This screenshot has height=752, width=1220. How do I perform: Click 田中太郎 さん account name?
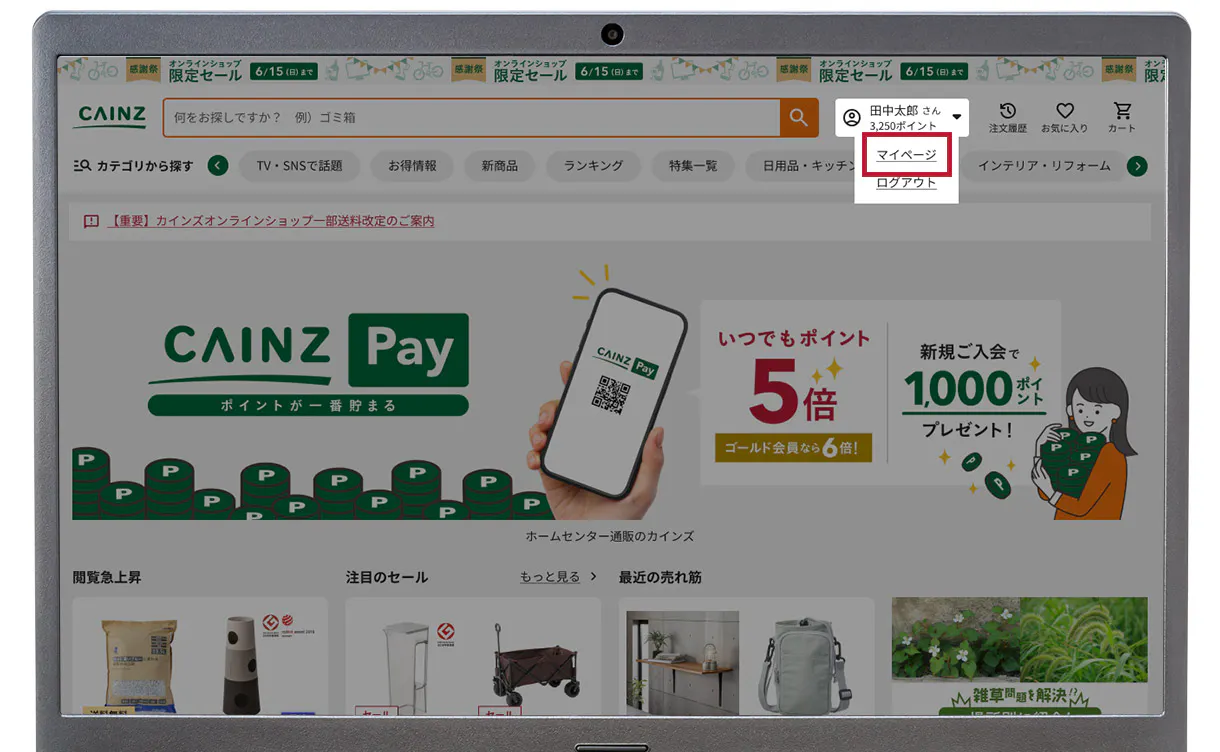(x=905, y=110)
